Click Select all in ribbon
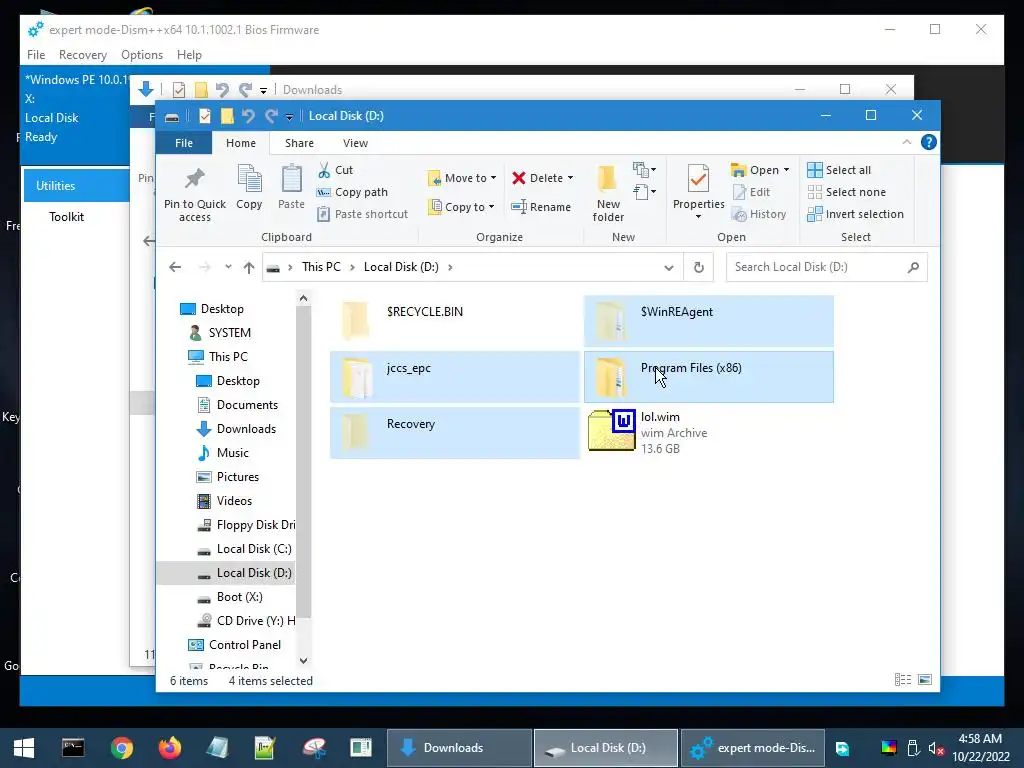The image size is (1024, 768). point(839,170)
